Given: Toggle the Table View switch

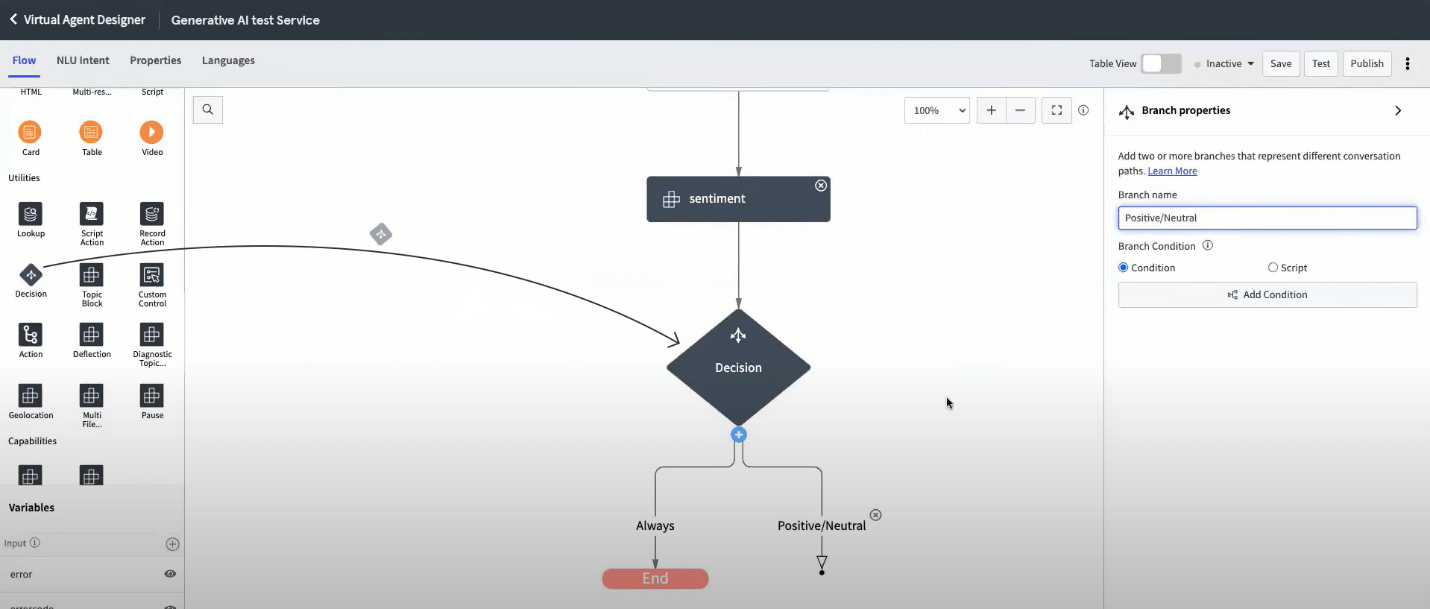Looking at the screenshot, I should (1161, 63).
